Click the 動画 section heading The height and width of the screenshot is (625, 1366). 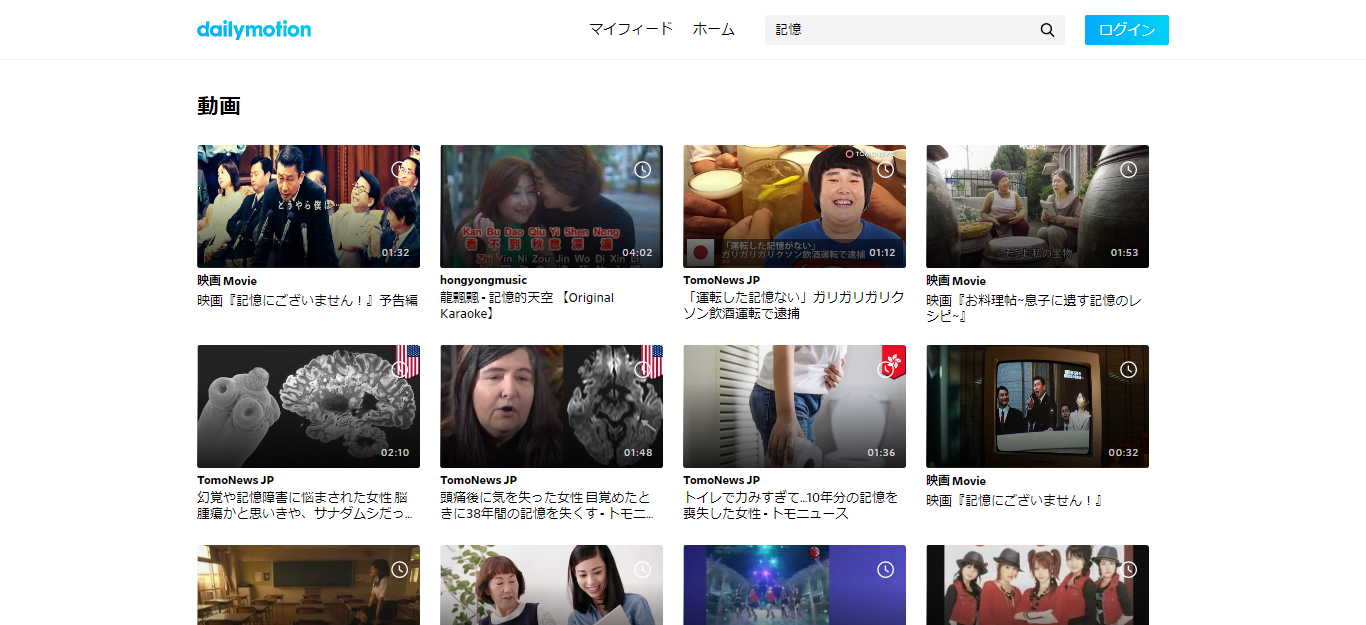pos(219,106)
